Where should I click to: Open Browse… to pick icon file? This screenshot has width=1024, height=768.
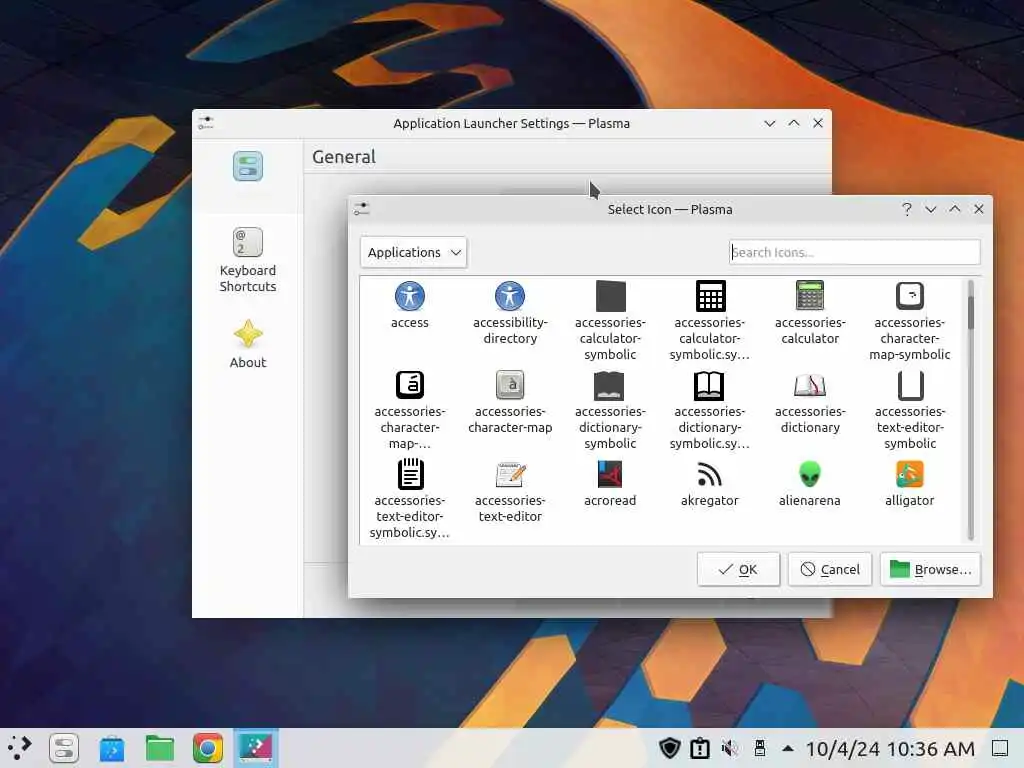[931, 569]
